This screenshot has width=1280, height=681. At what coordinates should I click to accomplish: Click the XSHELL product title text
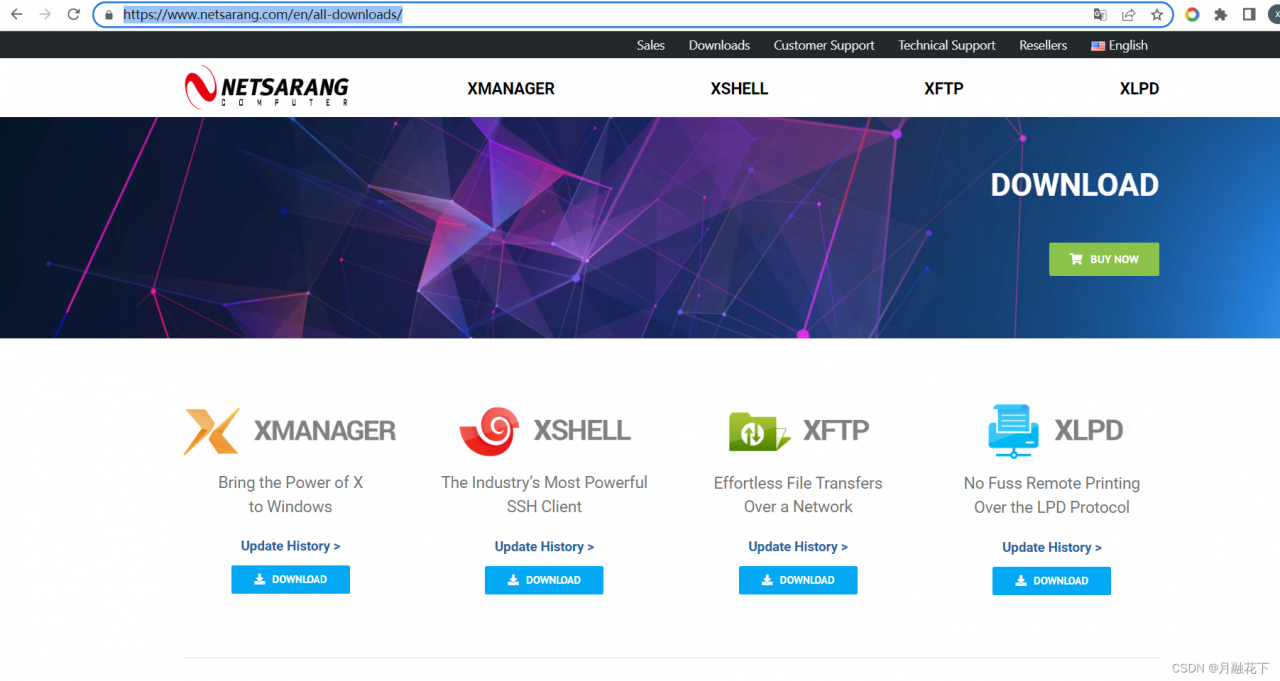click(x=582, y=431)
